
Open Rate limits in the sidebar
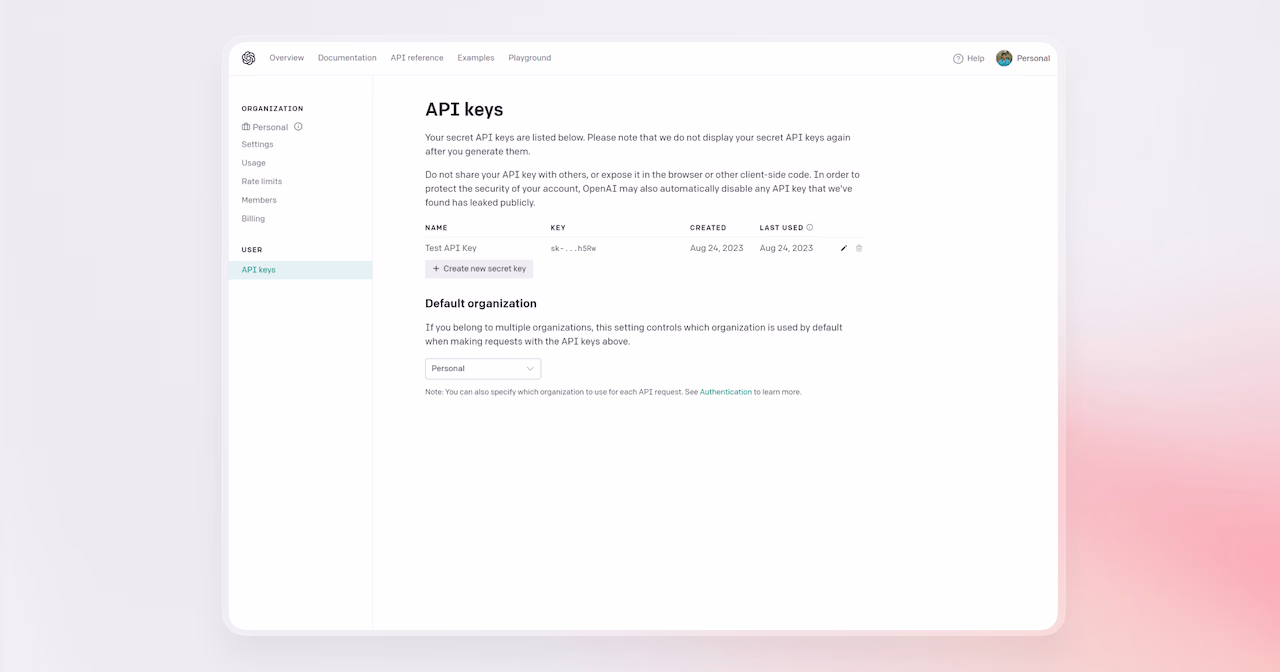point(262,181)
